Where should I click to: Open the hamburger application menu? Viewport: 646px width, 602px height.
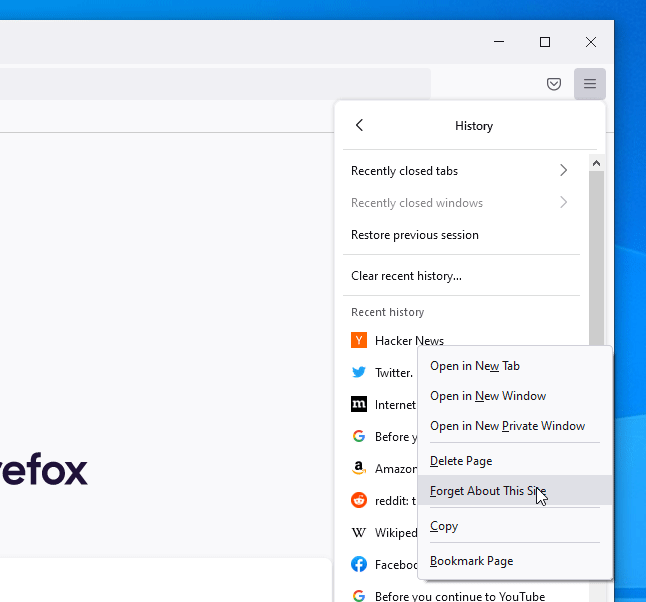pyautogui.click(x=590, y=84)
